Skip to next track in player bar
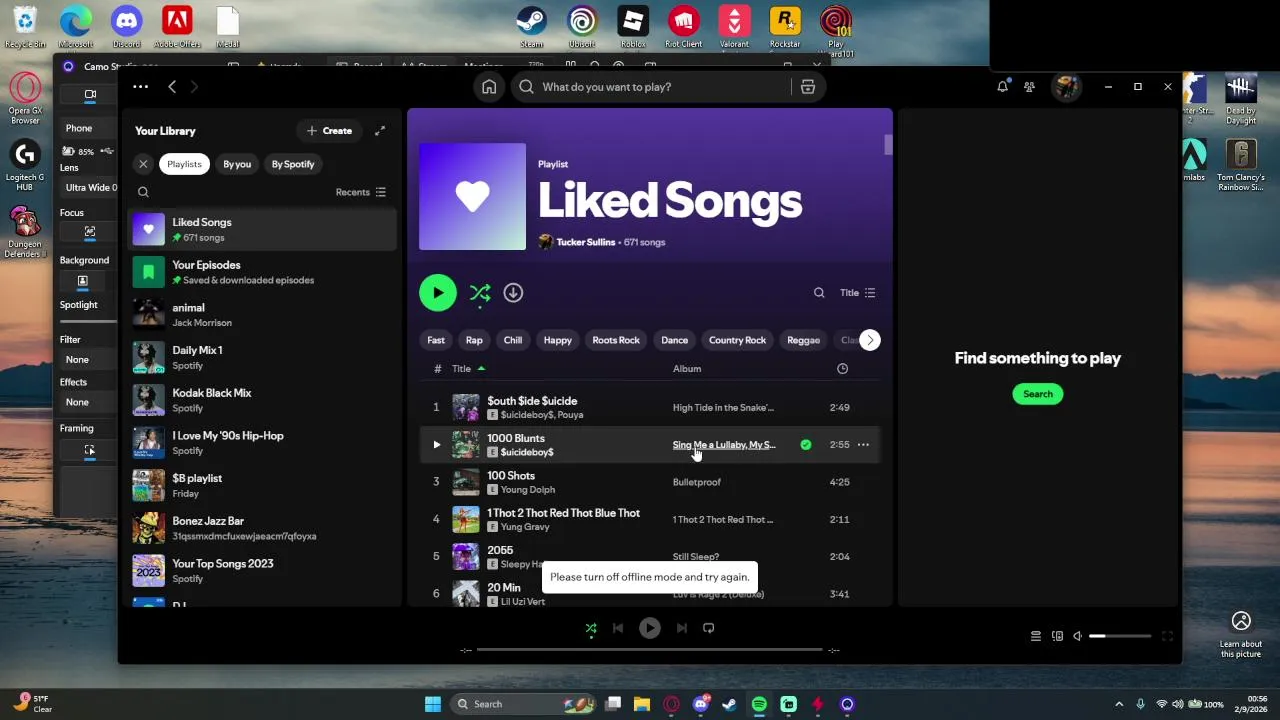Screen dimensions: 1280x720 click(x=682, y=628)
